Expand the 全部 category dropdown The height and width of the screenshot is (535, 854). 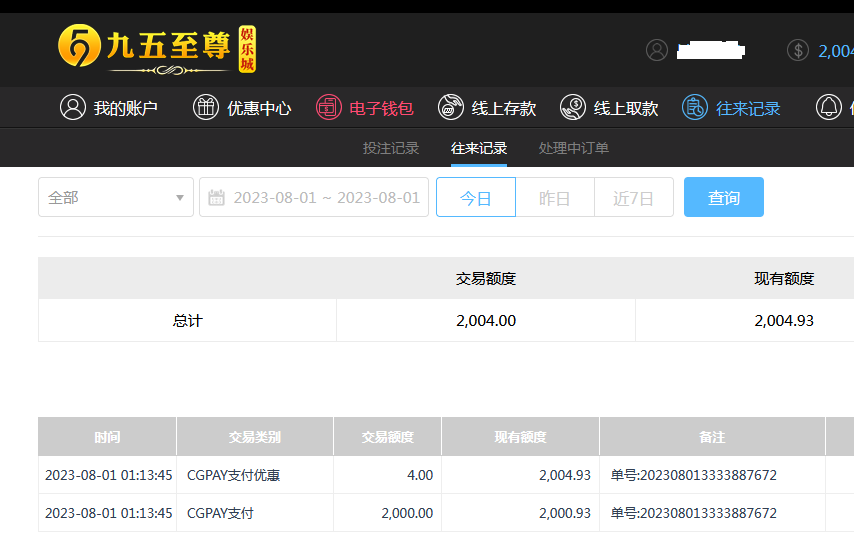pyautogui.click(x=116, y=198)
